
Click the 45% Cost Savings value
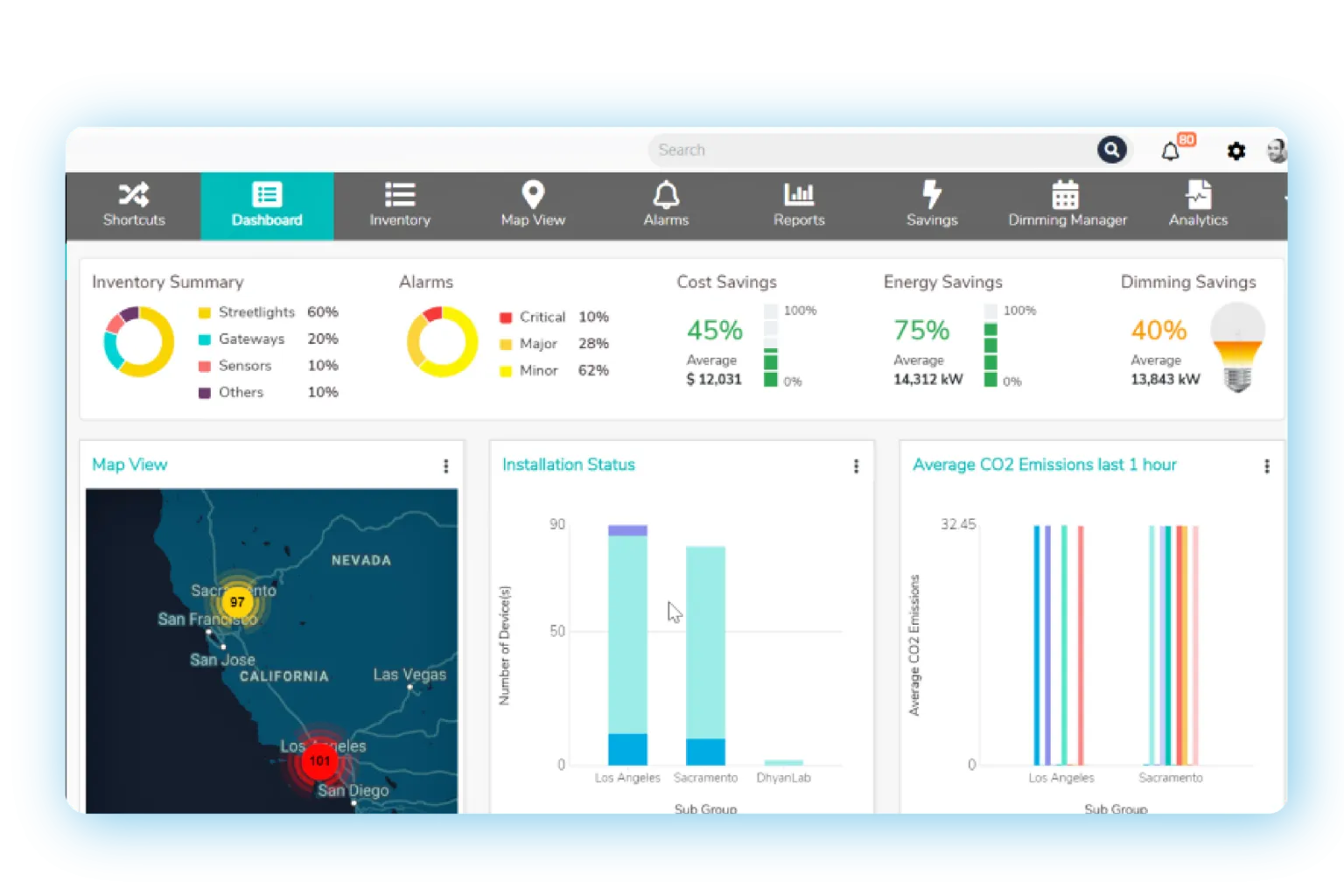(x=715, y=331)
